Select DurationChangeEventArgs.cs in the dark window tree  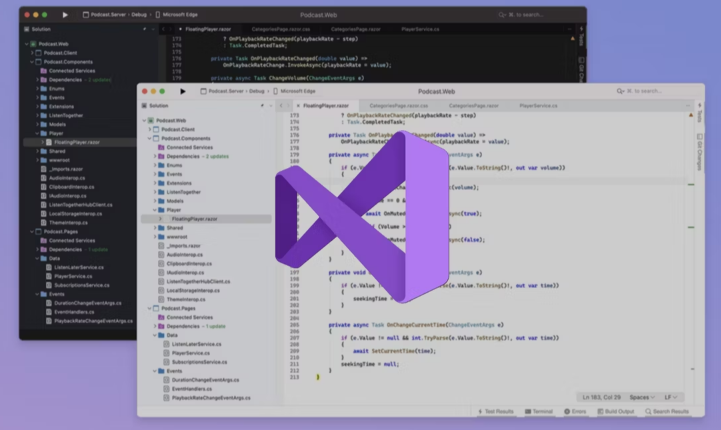(88, 303)
